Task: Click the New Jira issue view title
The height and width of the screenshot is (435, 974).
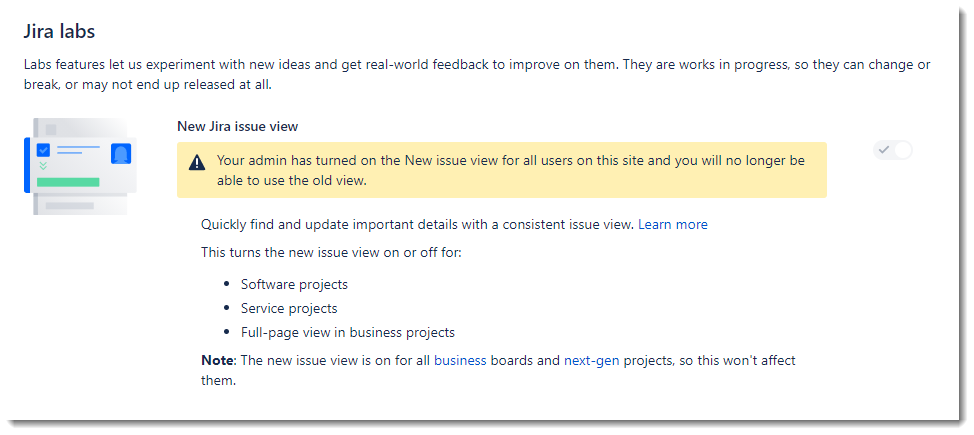Action: click(x=237, y=126)
